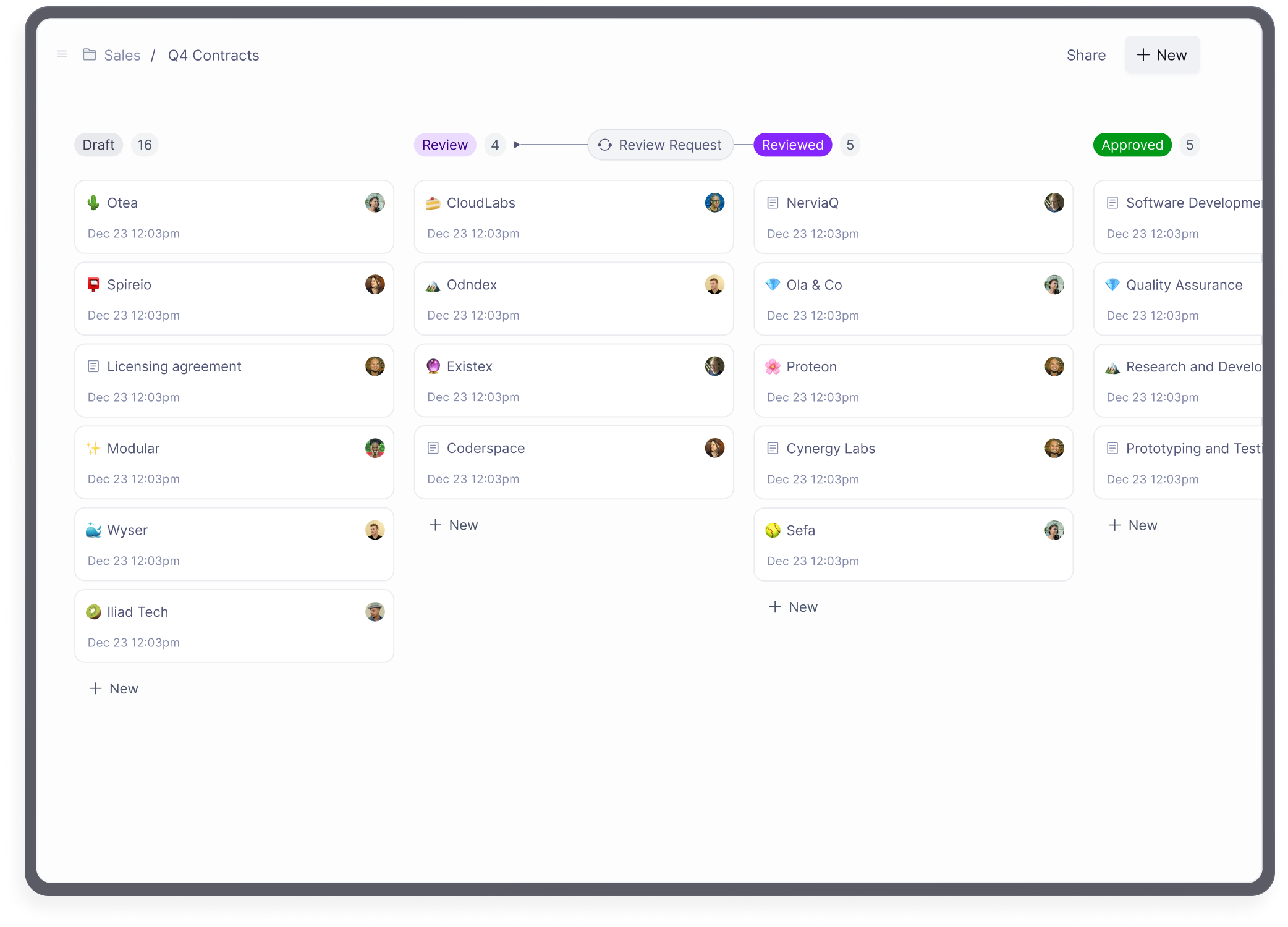
Task: Click the mountain icon on the Odndex card
Action: tap(433, 284)
